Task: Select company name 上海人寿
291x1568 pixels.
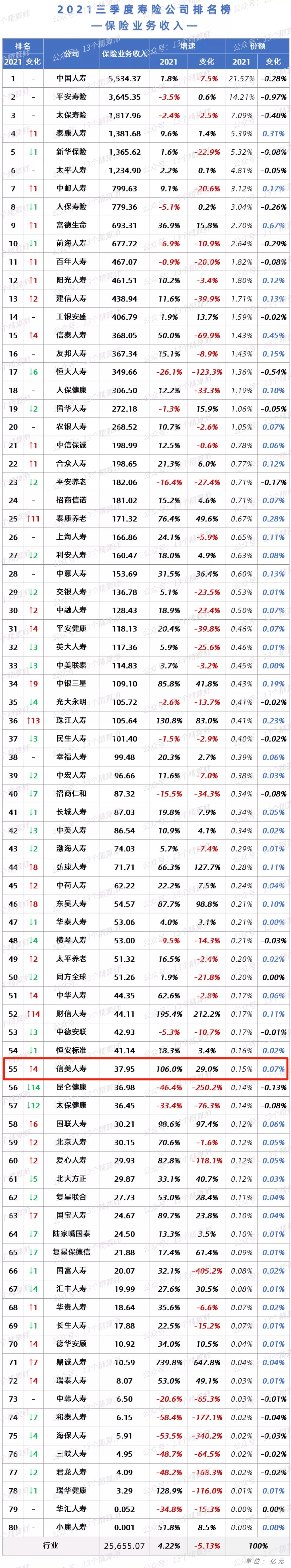Action: coord(71,537)
